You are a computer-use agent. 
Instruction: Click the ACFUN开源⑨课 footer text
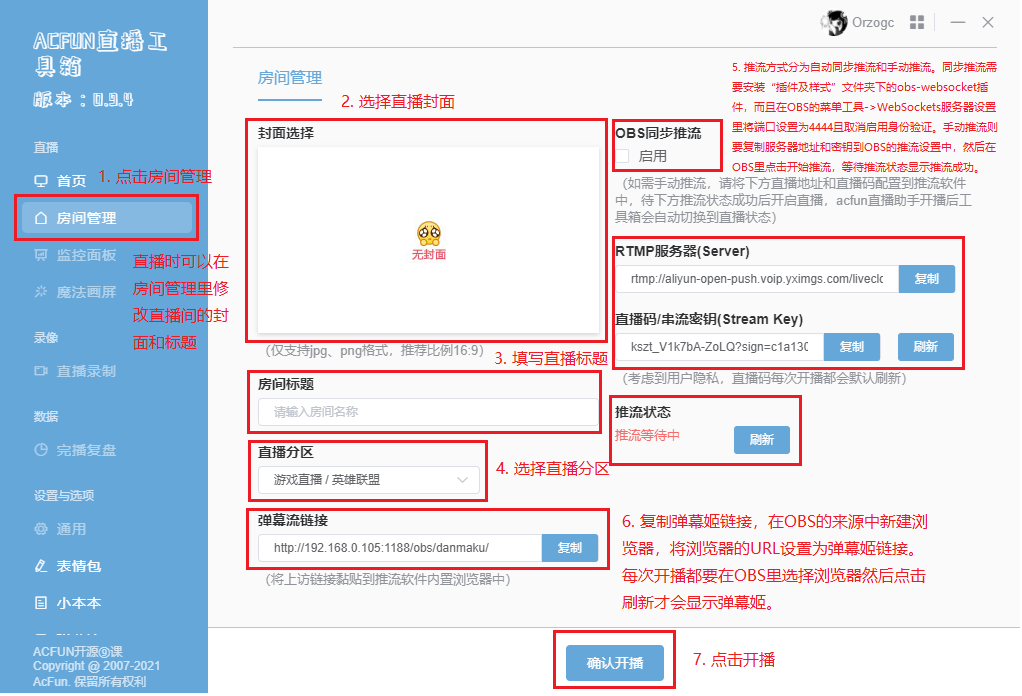[x=78, y=651]
